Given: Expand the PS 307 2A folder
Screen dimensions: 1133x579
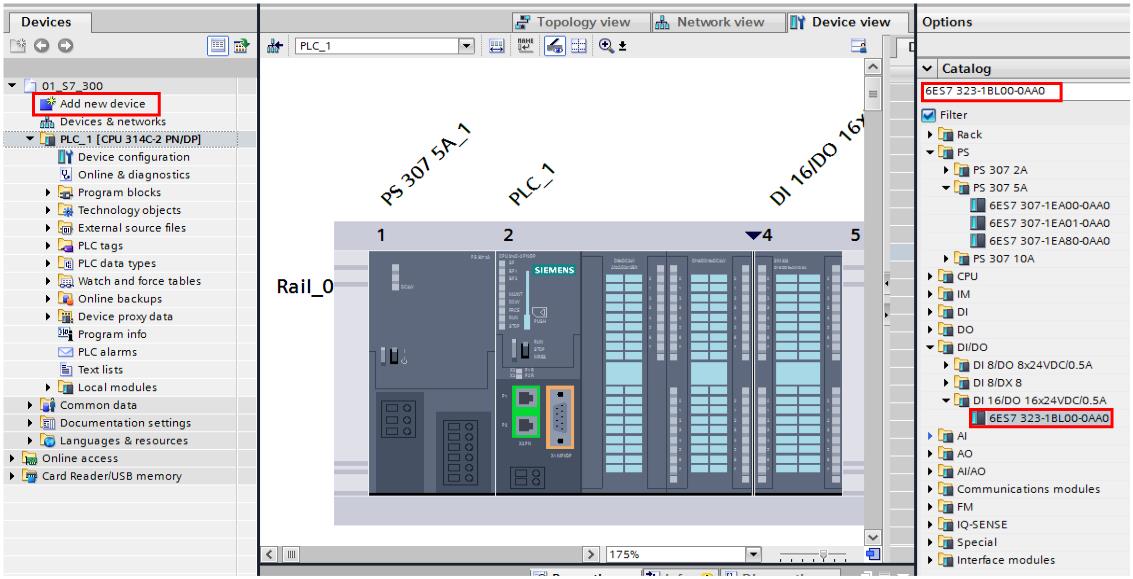Looking at the screenshot, I should pyautogui.click(x=947, y=170).
